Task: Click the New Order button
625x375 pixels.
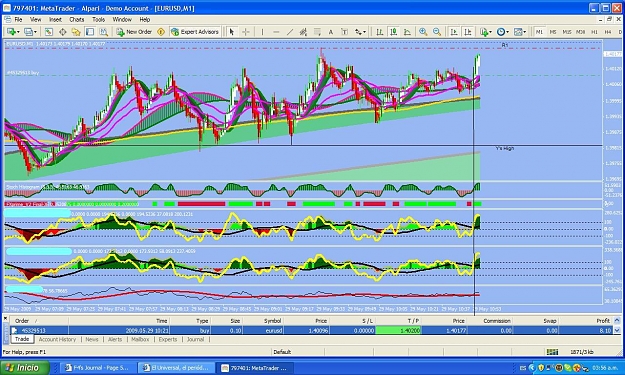Action: (134, 32)
